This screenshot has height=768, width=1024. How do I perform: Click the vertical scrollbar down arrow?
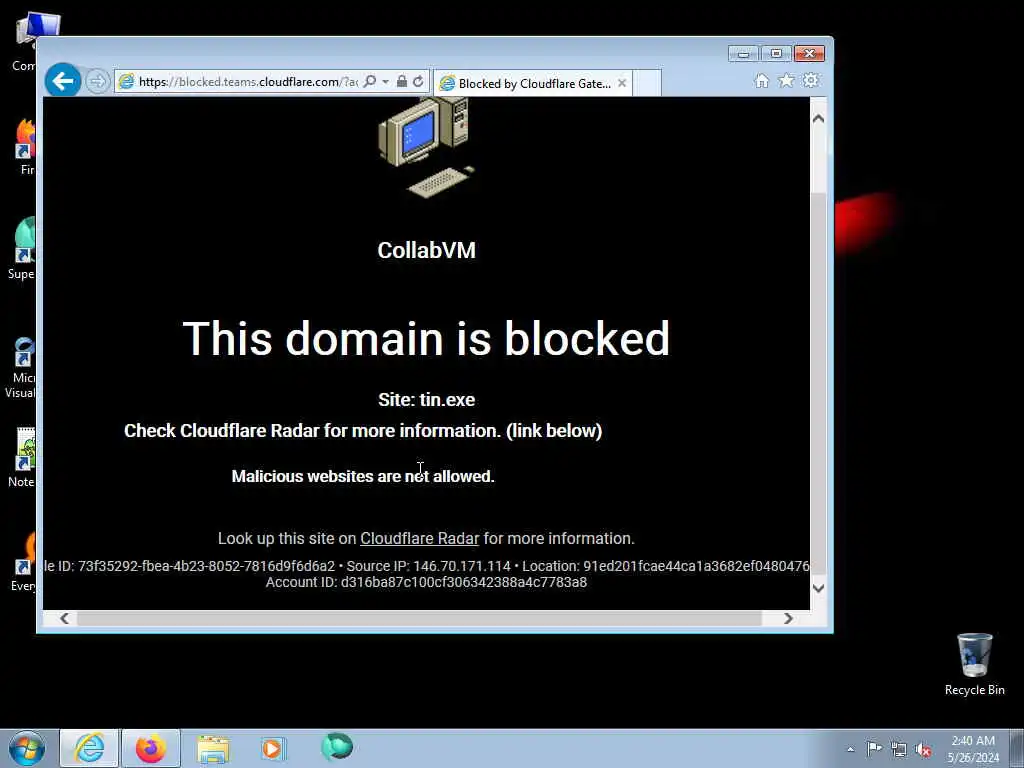pos(818,588)
